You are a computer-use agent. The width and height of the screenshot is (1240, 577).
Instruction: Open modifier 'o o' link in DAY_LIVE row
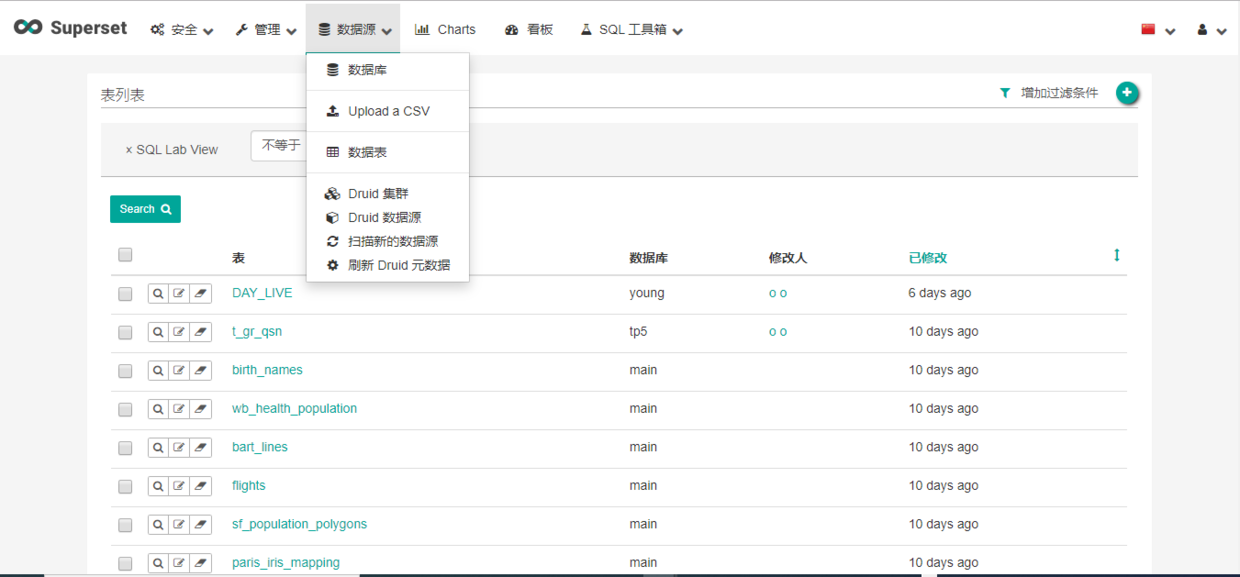(778, 294)
